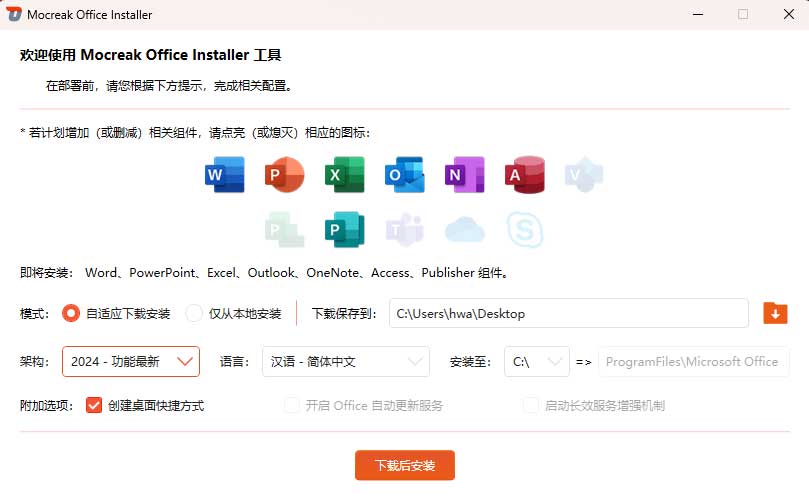
Task: Click the ProgramFiles\Microsoft Office path field
Action: [693, 361]
